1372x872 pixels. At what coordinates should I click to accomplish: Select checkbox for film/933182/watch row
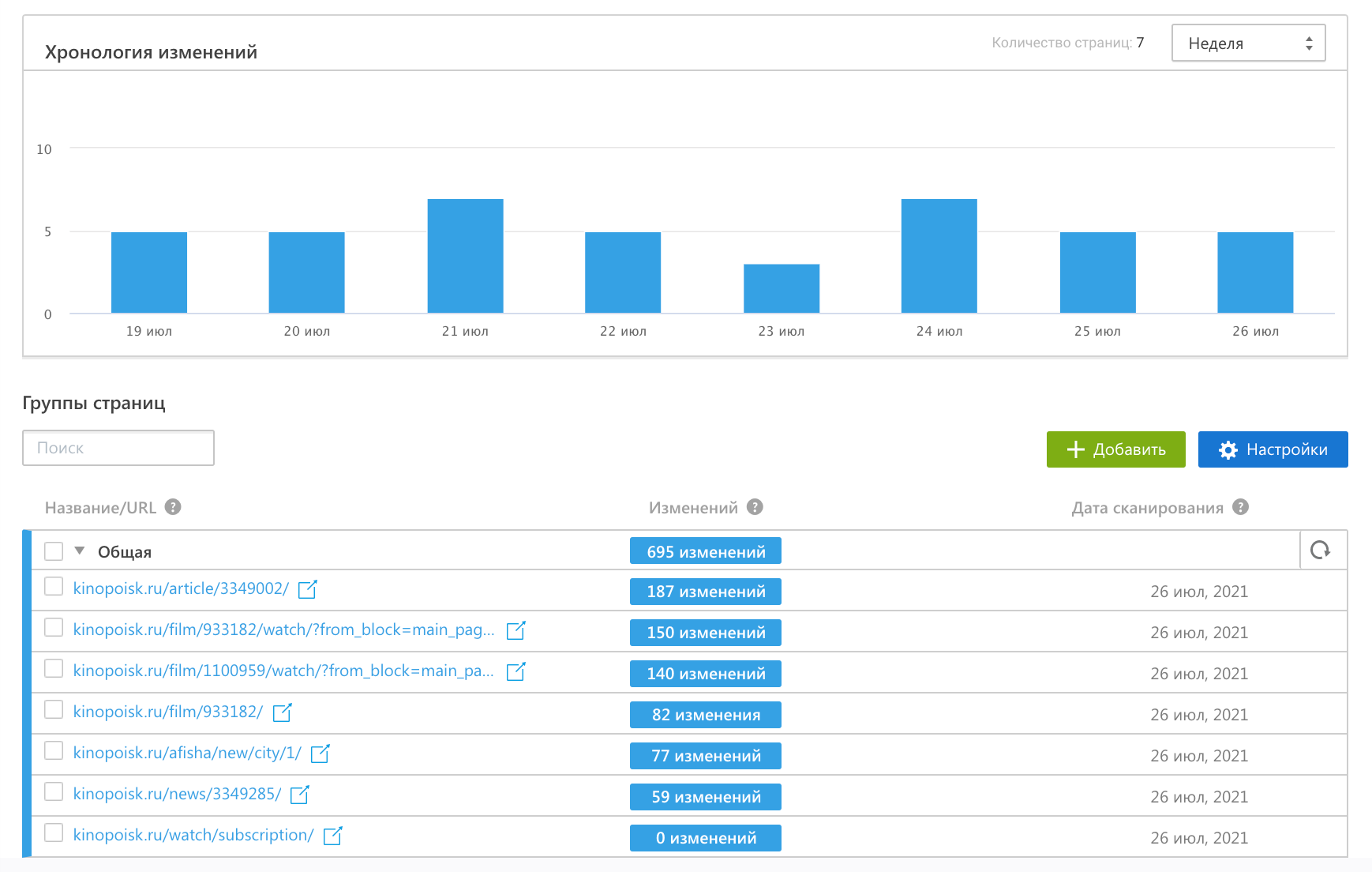click(x=54, y=627)
